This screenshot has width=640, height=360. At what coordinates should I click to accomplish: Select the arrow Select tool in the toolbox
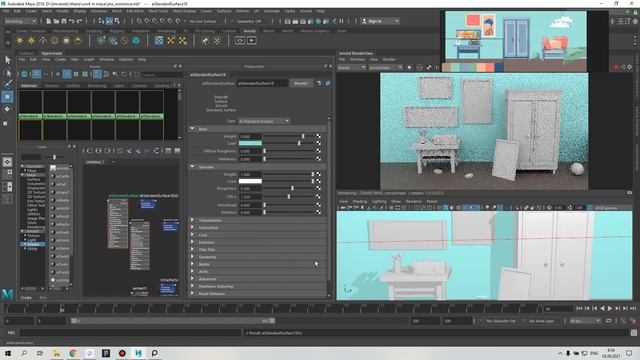pos(7,60)
